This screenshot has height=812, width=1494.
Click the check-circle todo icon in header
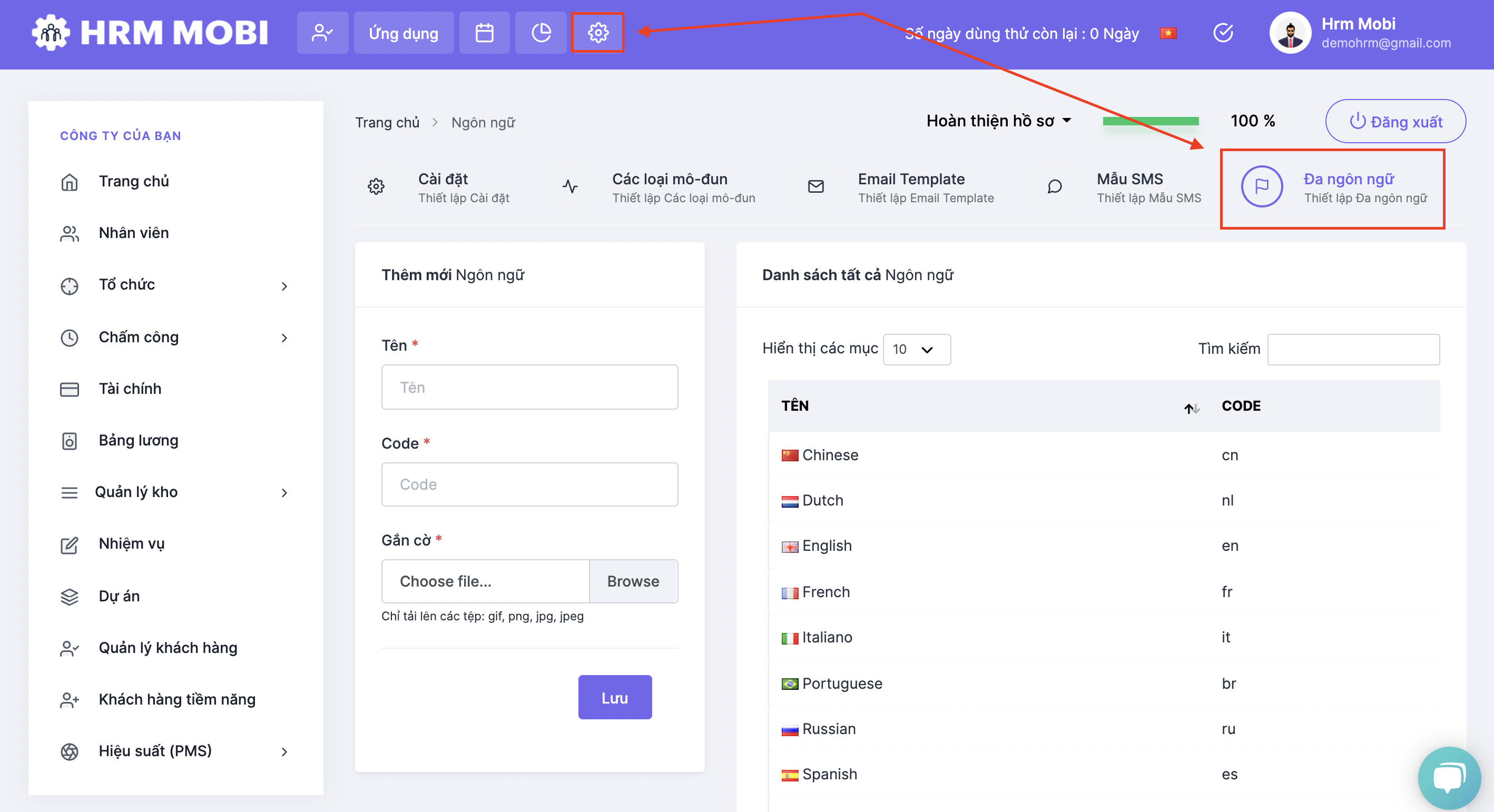pyautogui.click(x=1223, y=33)
